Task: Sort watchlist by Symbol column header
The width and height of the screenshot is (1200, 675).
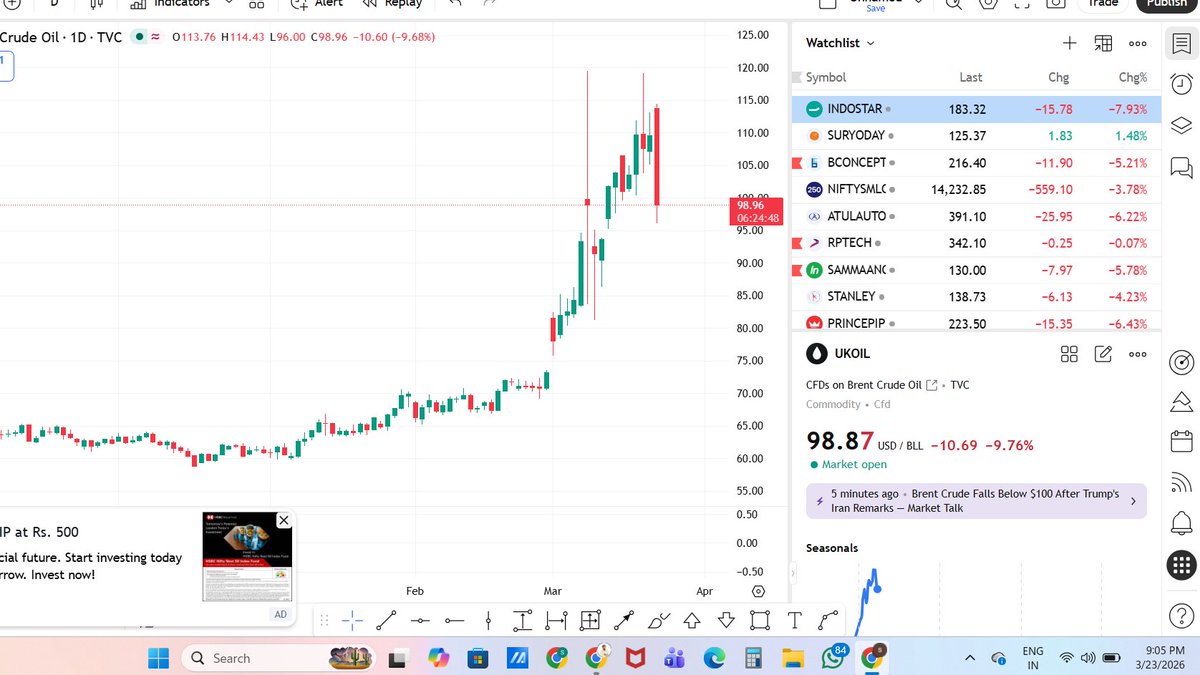Action: (x=826, y=77)
